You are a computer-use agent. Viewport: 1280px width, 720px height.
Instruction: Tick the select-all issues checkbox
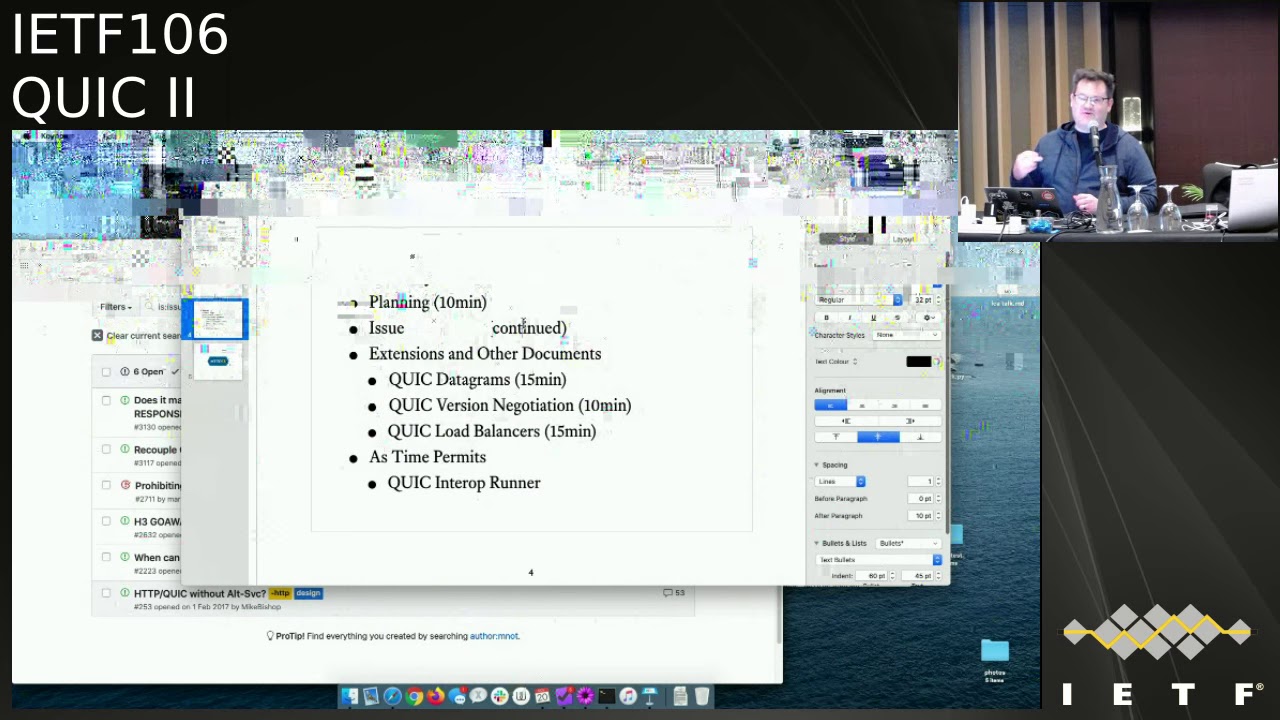click(x=106, y=372)
